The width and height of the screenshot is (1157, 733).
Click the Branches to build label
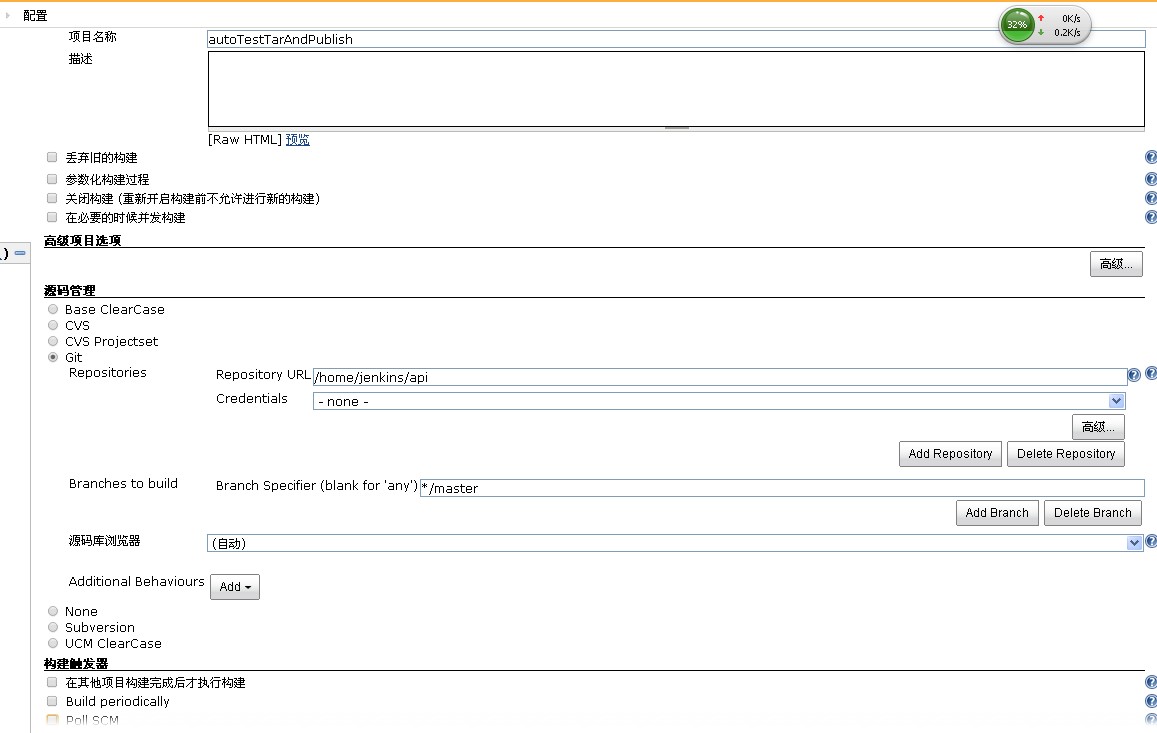(x=123, y=483)
